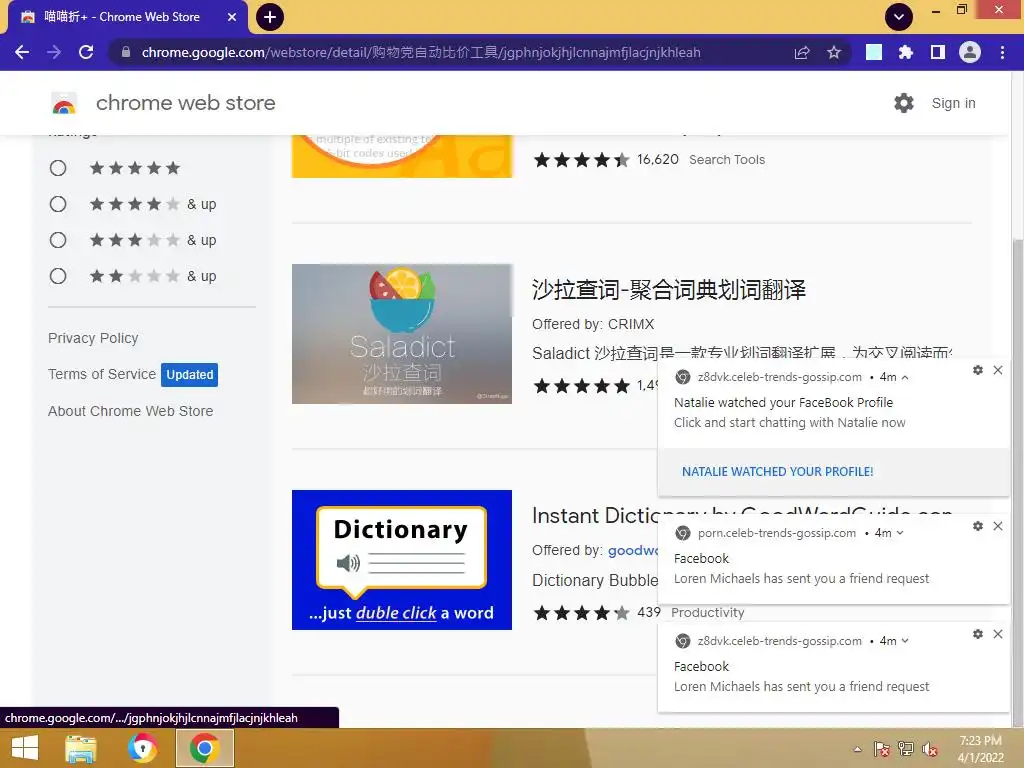Click the light blue extension icon

pos(874,52)
